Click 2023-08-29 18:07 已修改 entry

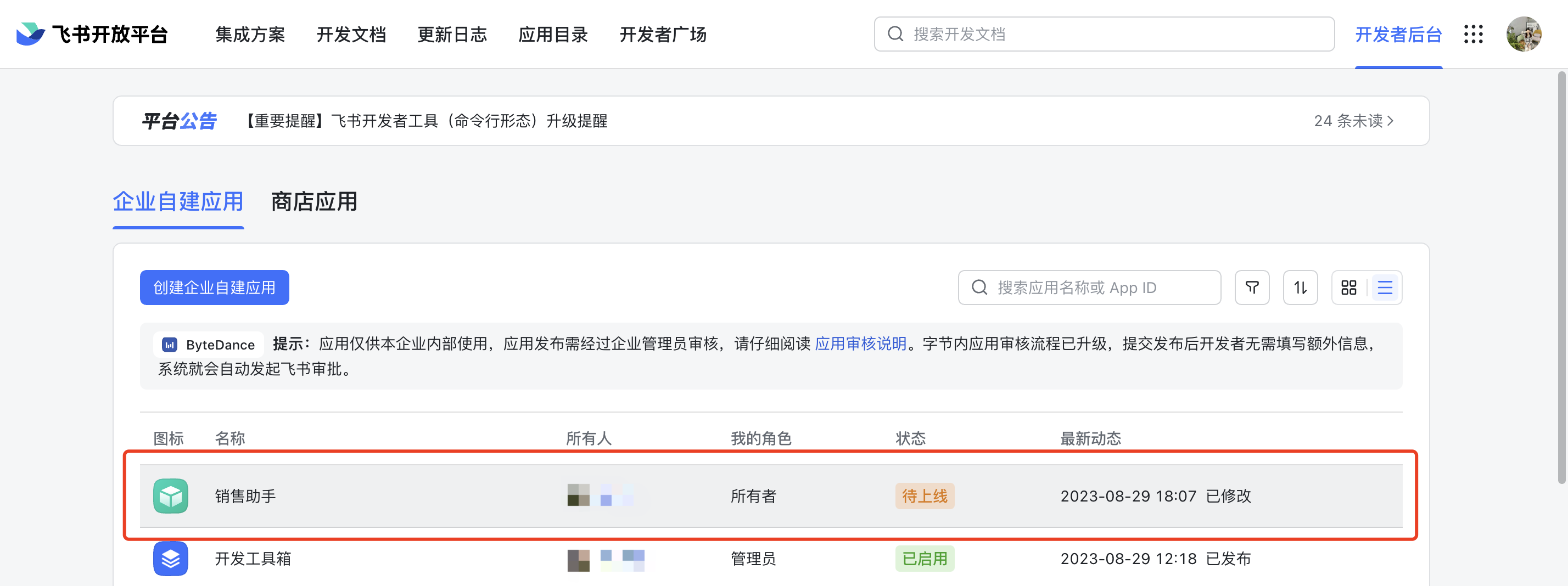pyautogui.click(x=1155, y=496)
